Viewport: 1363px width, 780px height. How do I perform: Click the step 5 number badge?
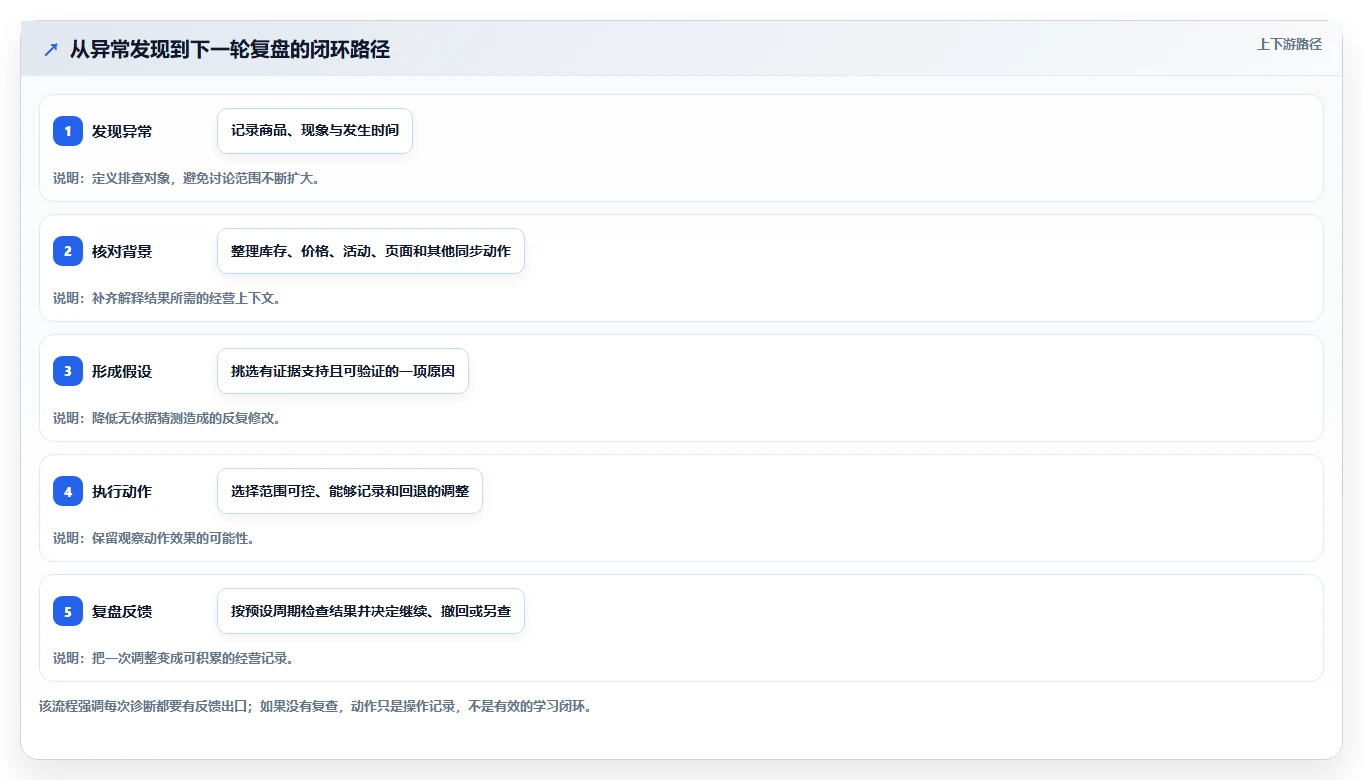(68, 611)
